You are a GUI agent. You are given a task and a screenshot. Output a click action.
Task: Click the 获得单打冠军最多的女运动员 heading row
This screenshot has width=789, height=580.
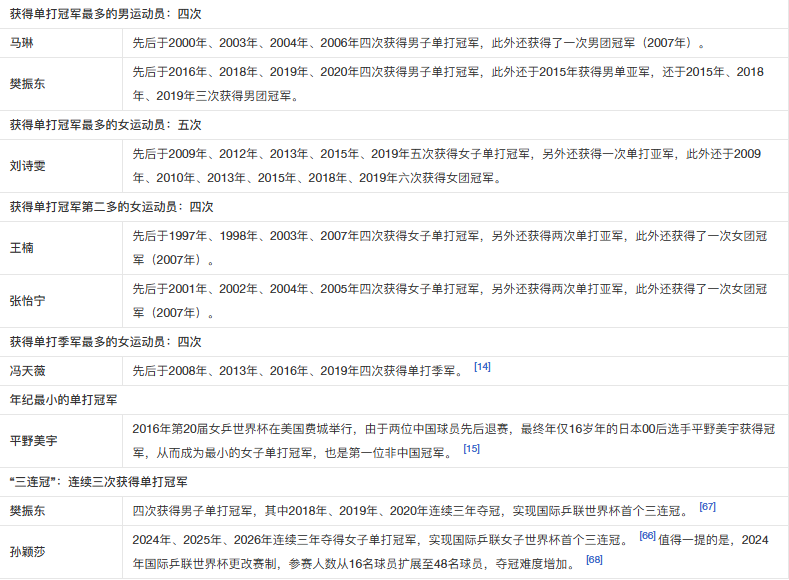(394, 125)
